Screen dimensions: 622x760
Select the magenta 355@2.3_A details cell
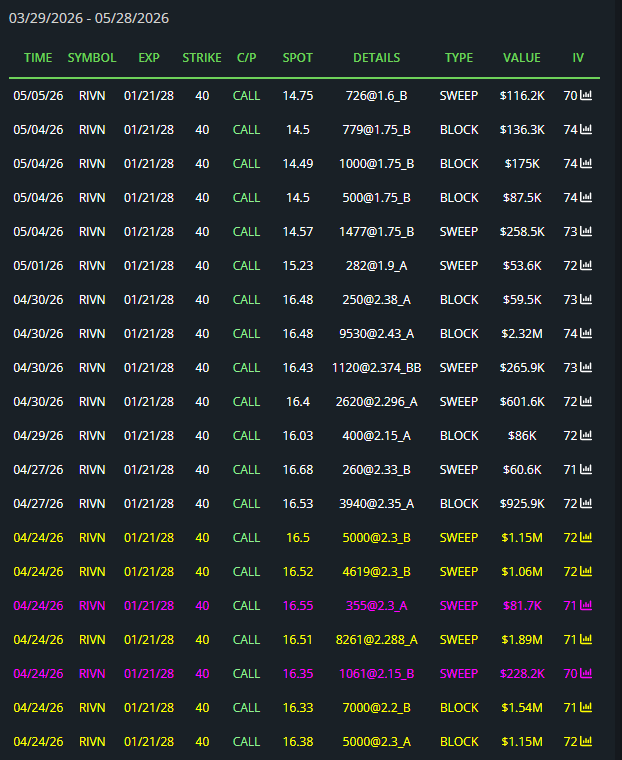click(x=376, y=605)
